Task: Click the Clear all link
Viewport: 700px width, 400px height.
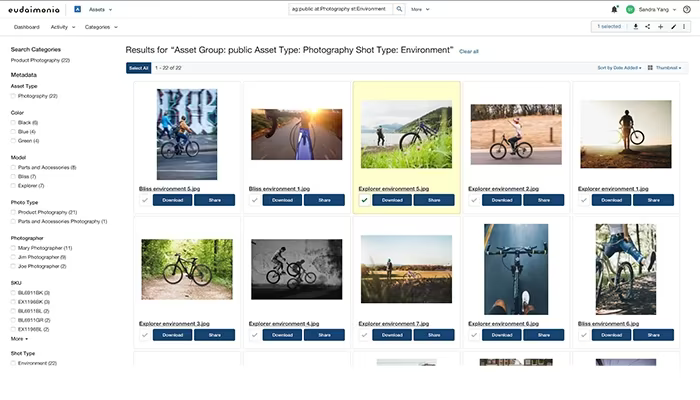Action: tap(469, 51)
